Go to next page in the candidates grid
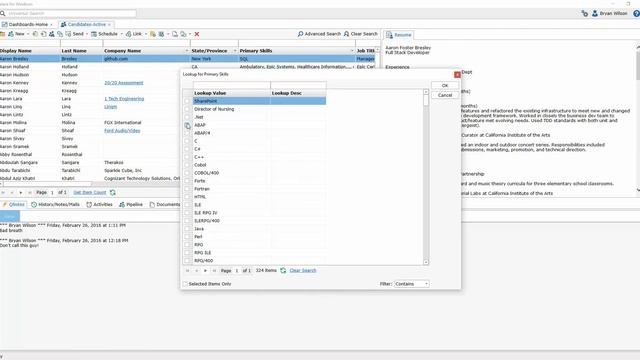This screenshot has width=640, height=360. (x=20, y=192)
